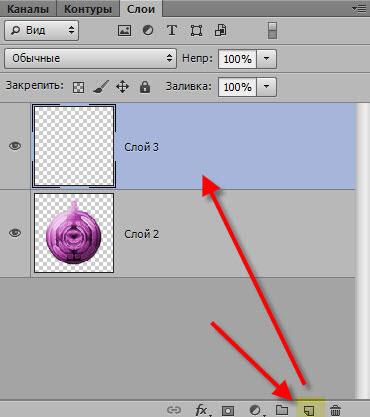Open the Layers panel options menu
This screenshot has width=370, height=417.
pos(359,9)
